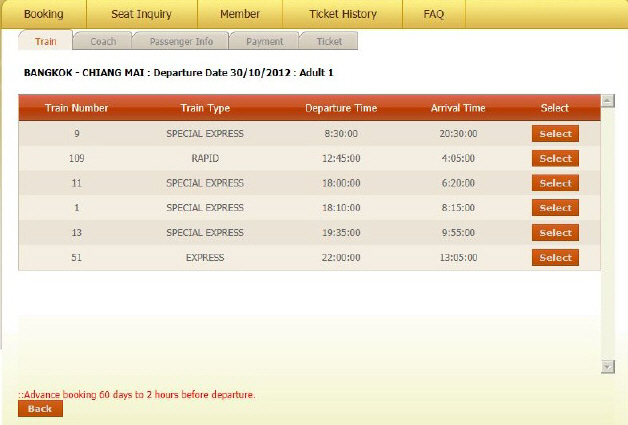The image size is (628, 425).
Task: Open the Seat Inquiry menu
Action: (141, 14)
